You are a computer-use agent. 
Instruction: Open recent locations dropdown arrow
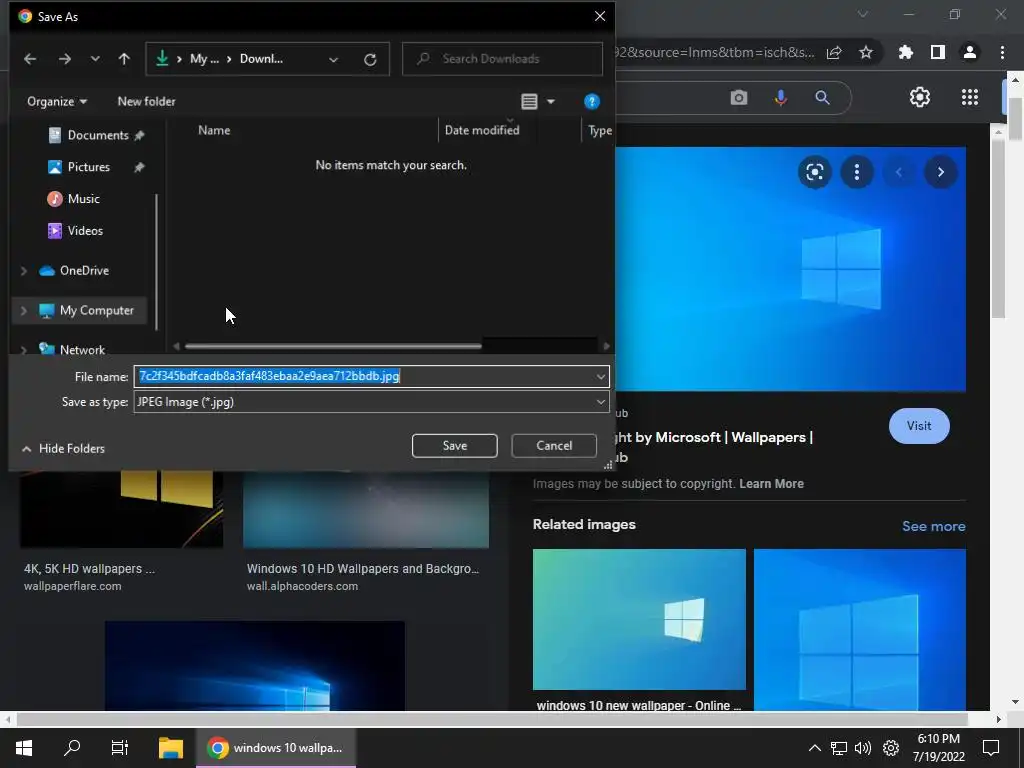[95, 59]
